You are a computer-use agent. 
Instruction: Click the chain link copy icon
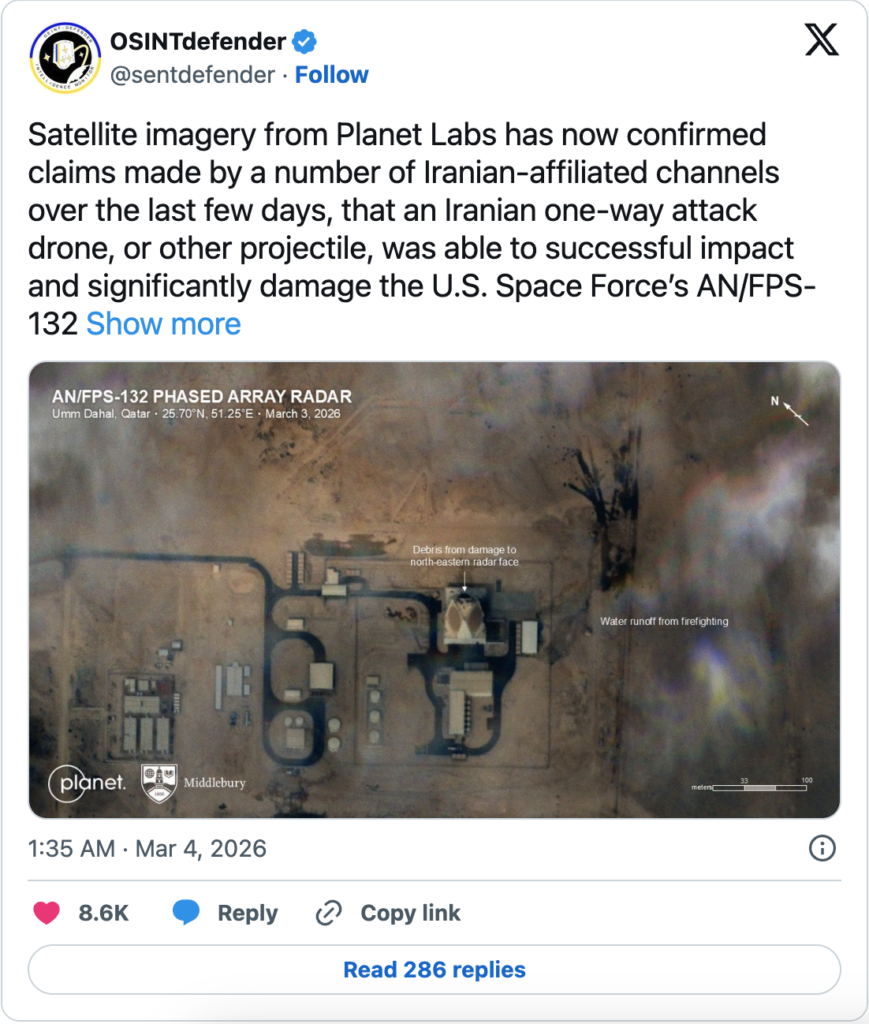(329, 913)
